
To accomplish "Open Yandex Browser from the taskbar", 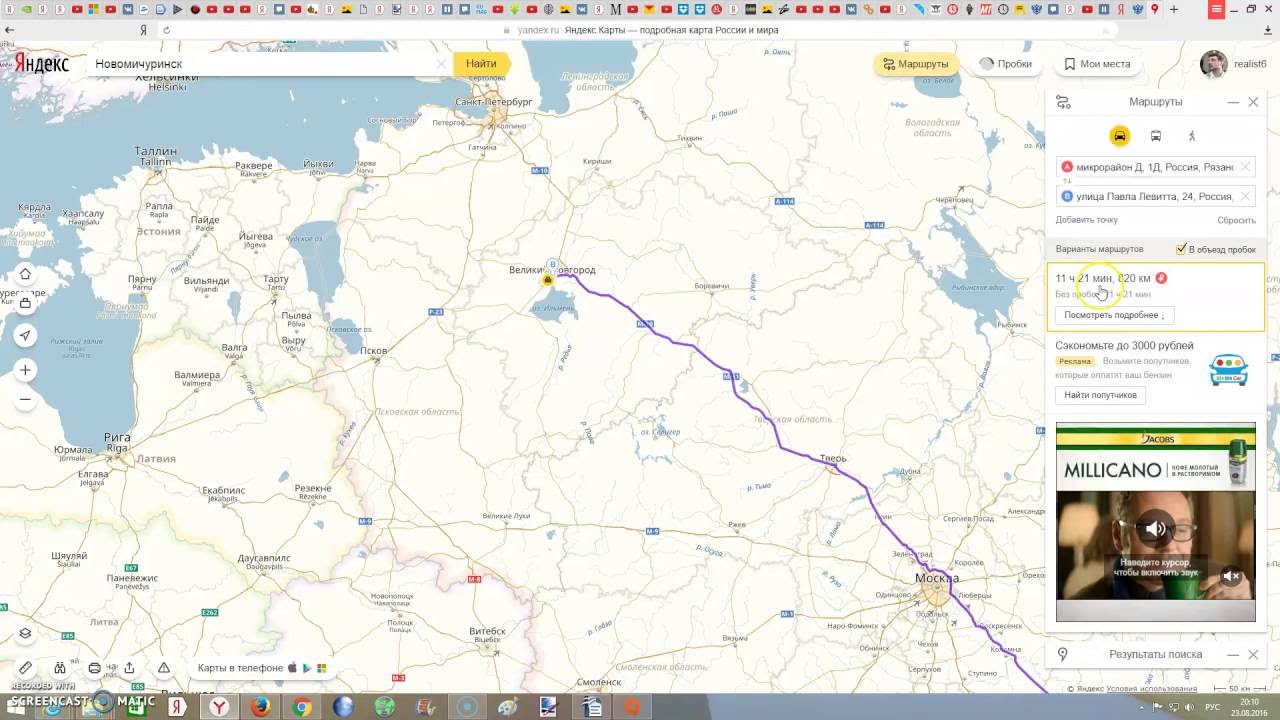I will click(218, 707).
